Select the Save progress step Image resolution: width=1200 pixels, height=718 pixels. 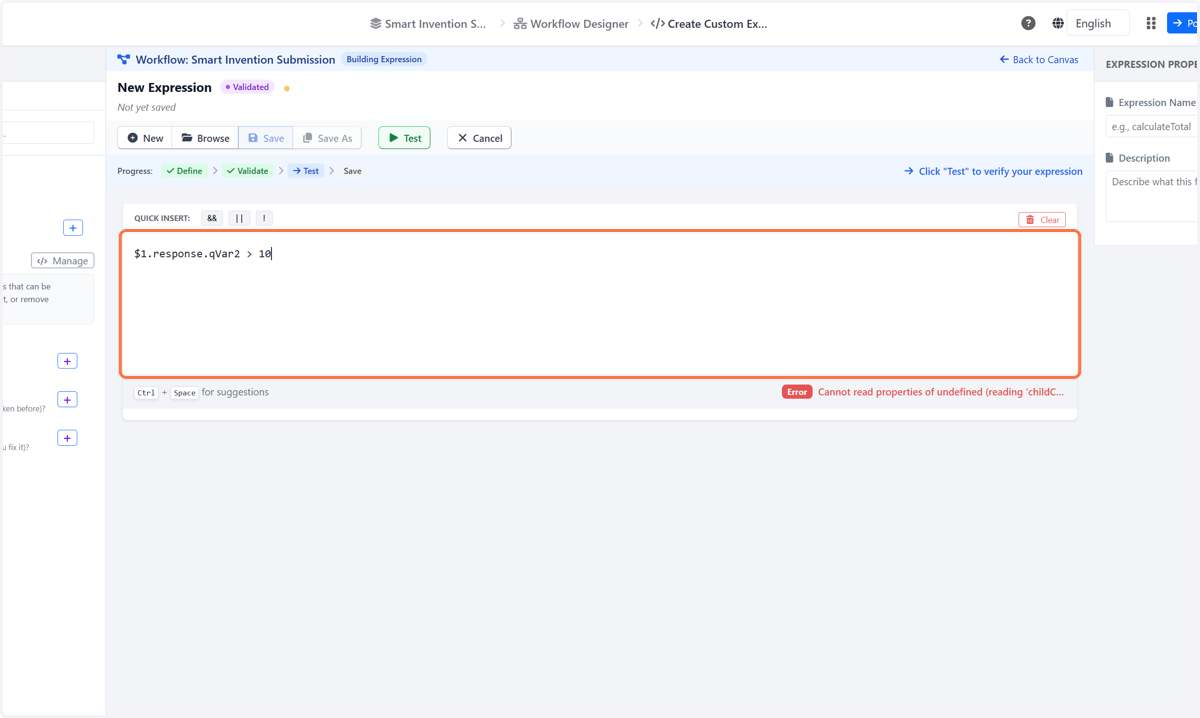point(352,171)
